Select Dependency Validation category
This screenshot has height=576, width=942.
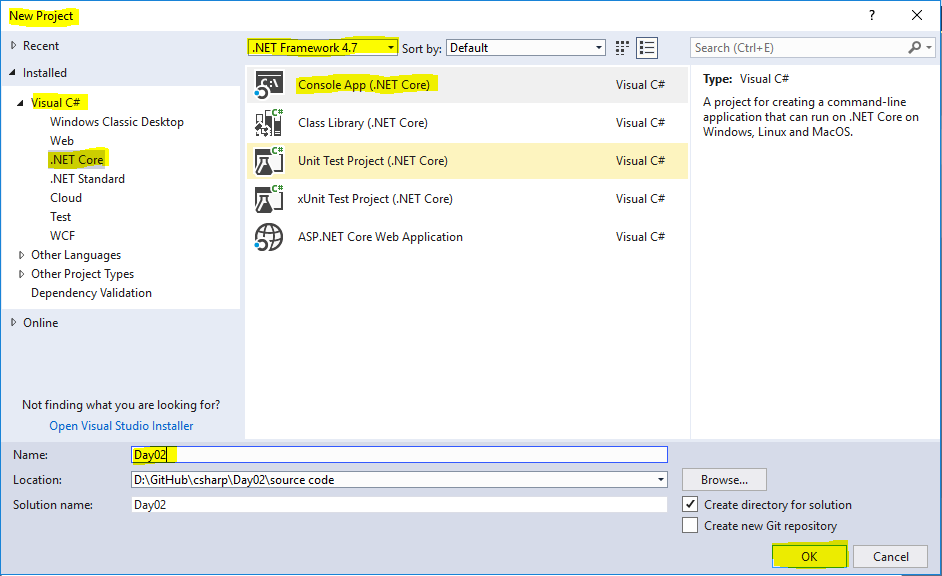point(91,293)
